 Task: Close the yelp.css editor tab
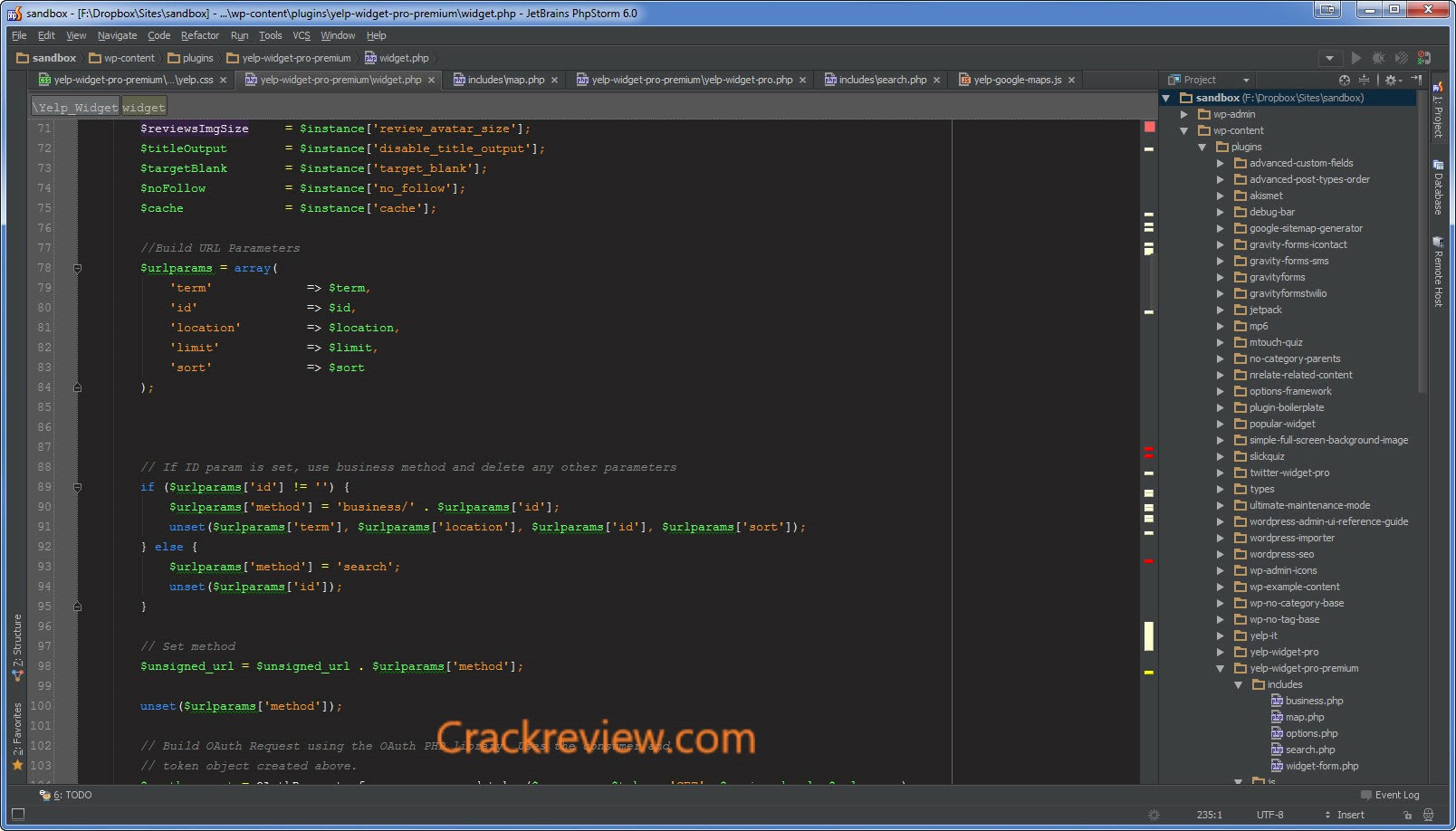coord(223,81)
